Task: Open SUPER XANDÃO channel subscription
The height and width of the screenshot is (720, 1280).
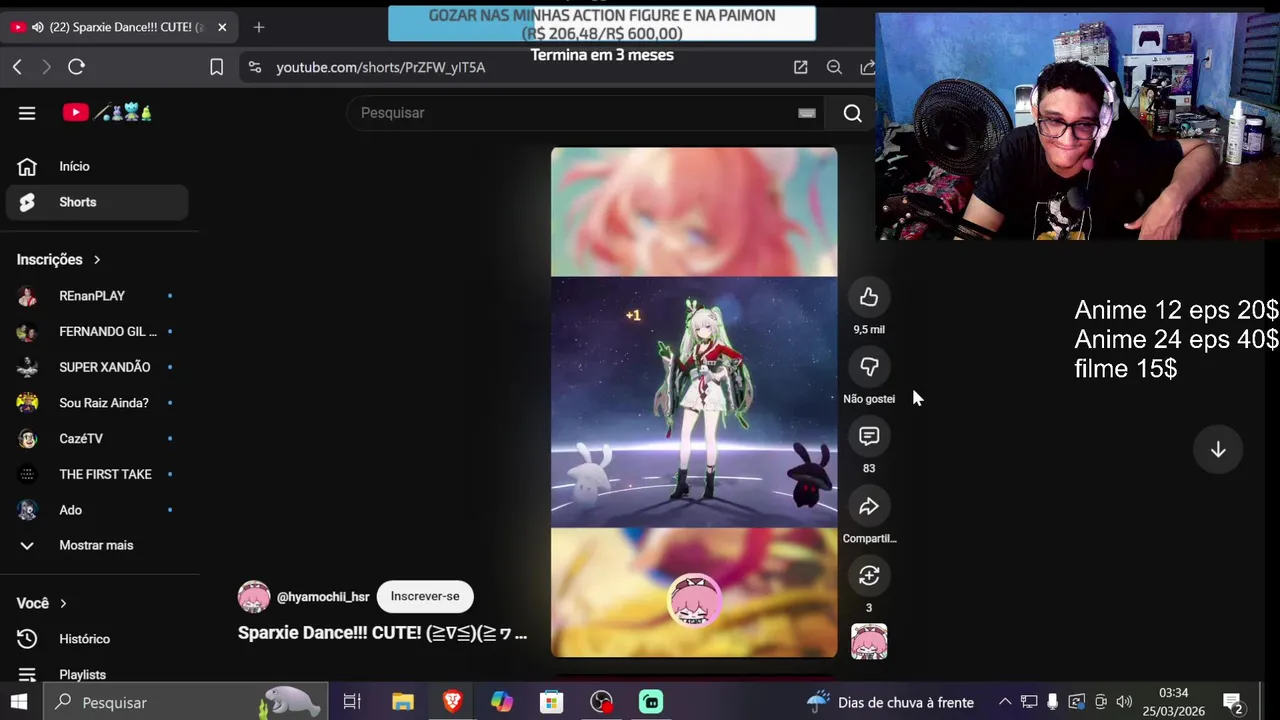Action: click(98, 368)
